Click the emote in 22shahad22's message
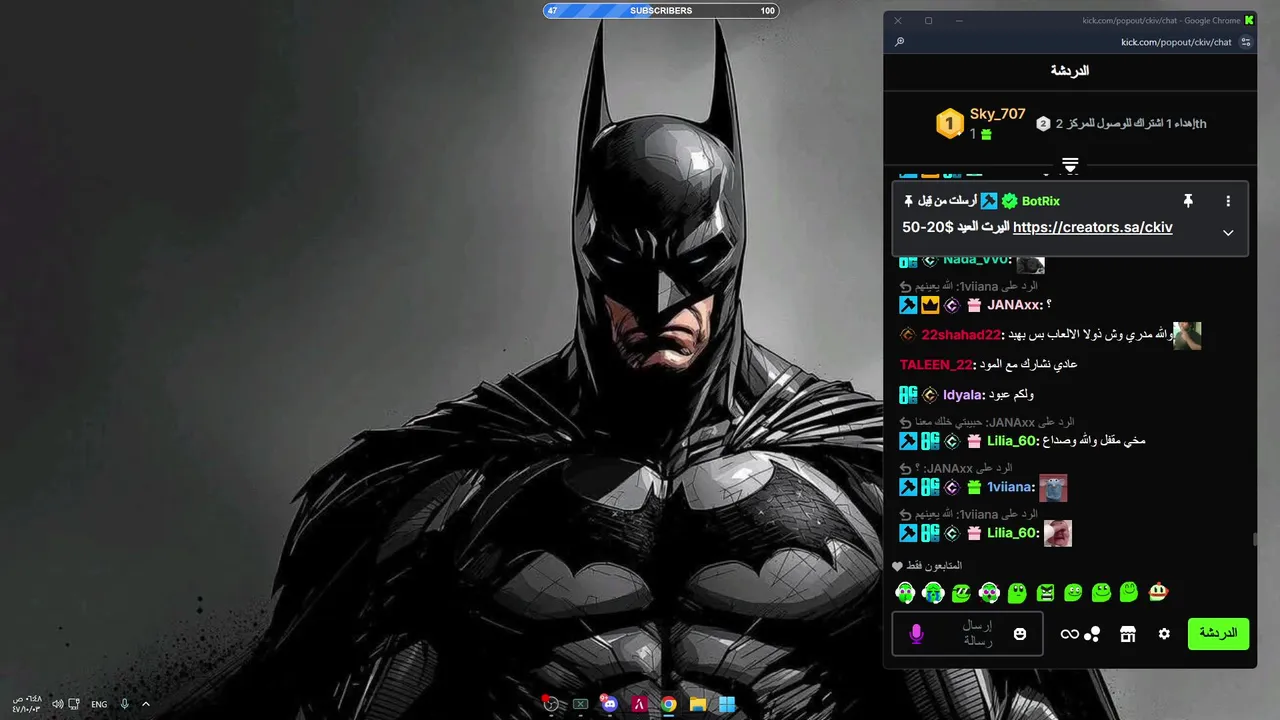 pyautogui.click(x=1187, y=336)
